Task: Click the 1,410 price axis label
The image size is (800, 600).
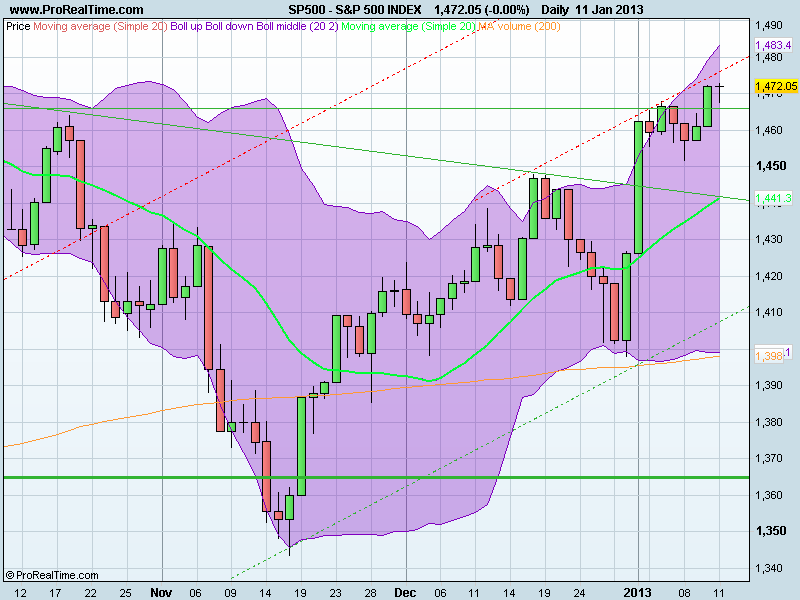Action: click(768, 312)
